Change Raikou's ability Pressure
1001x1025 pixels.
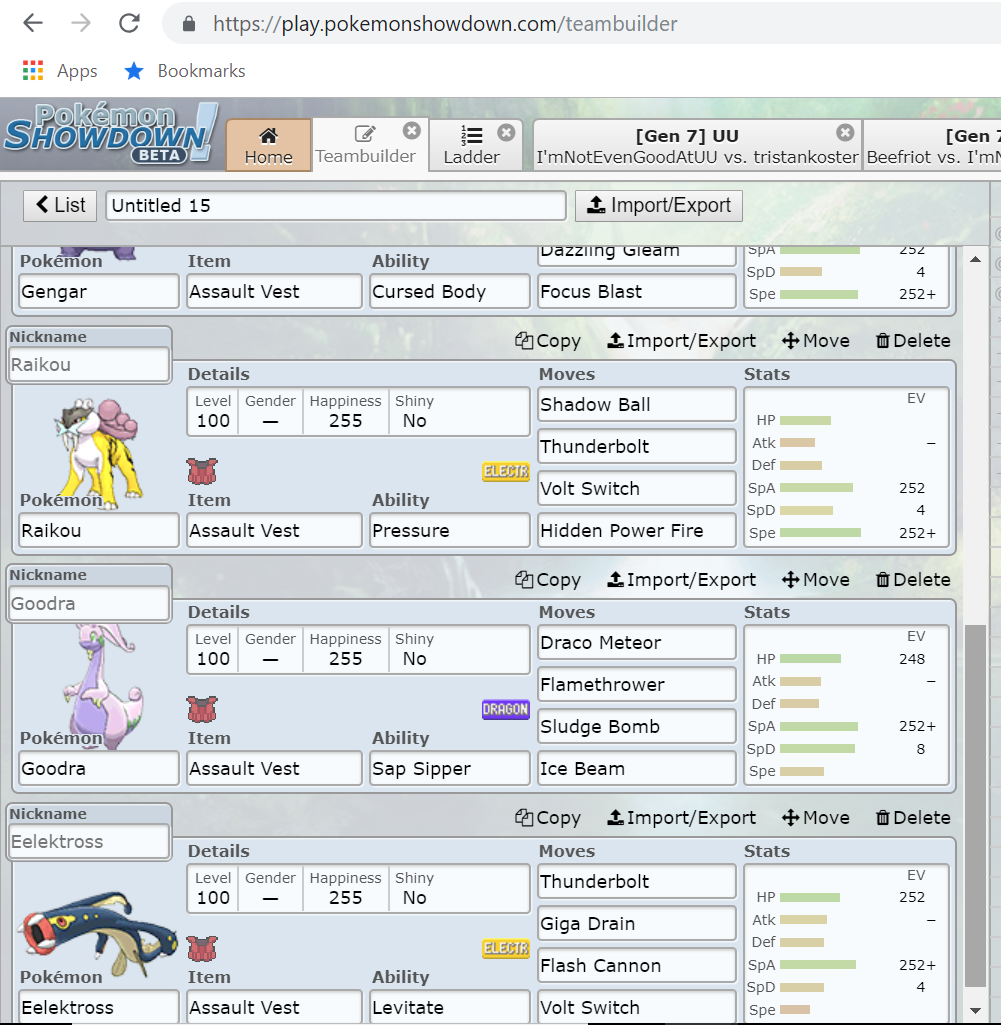point(449,530)
